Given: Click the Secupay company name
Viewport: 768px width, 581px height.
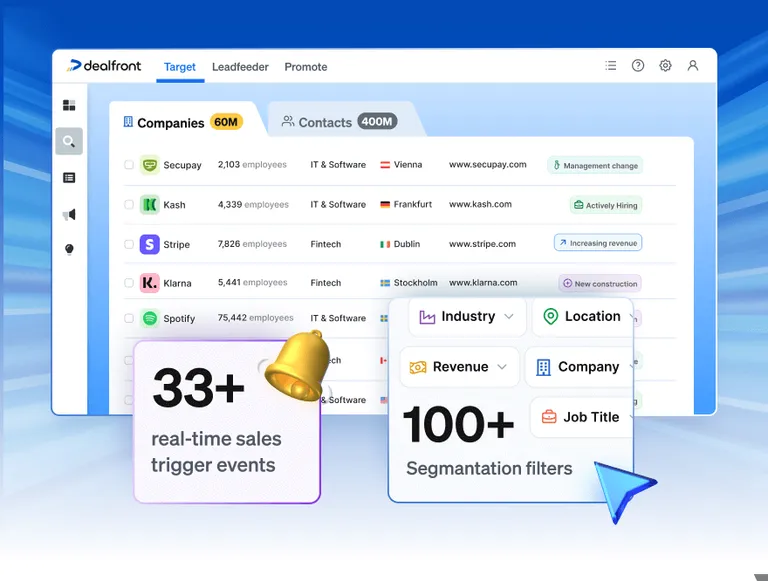Looking at the screenshot, I should pyautogui.click(x=182, y=165).
